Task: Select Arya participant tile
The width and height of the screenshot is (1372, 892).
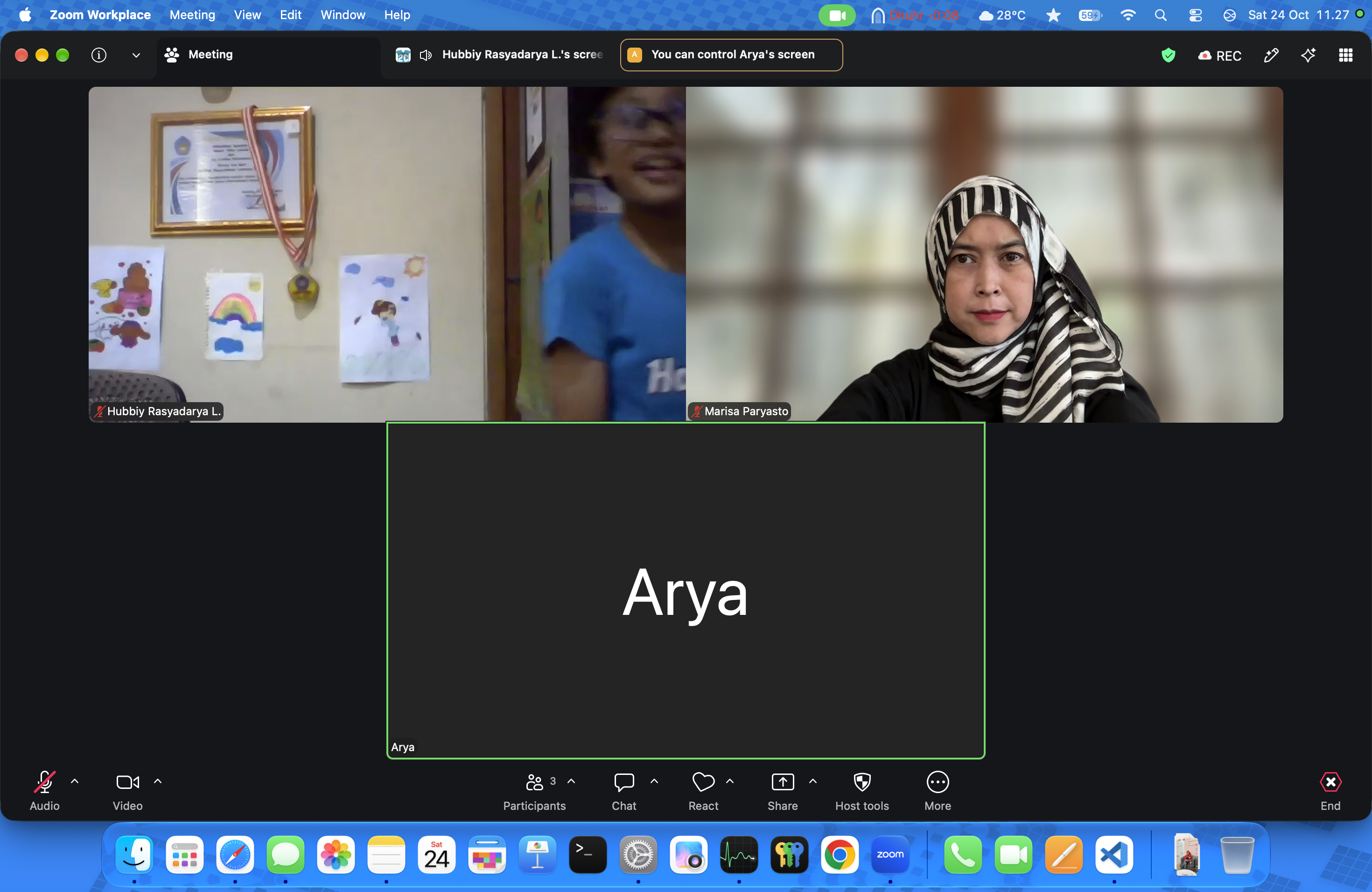Action: pos(686,591)
